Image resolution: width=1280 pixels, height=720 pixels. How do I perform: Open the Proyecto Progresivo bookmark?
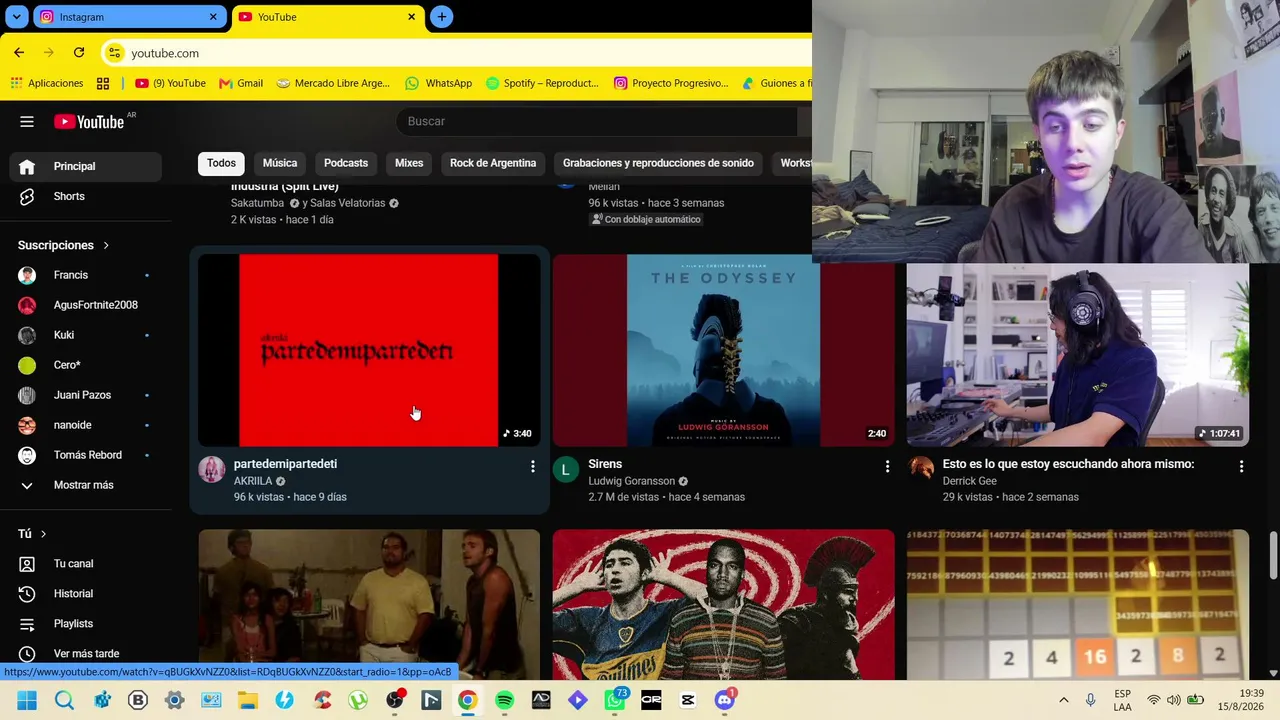[x=671, y=83]
